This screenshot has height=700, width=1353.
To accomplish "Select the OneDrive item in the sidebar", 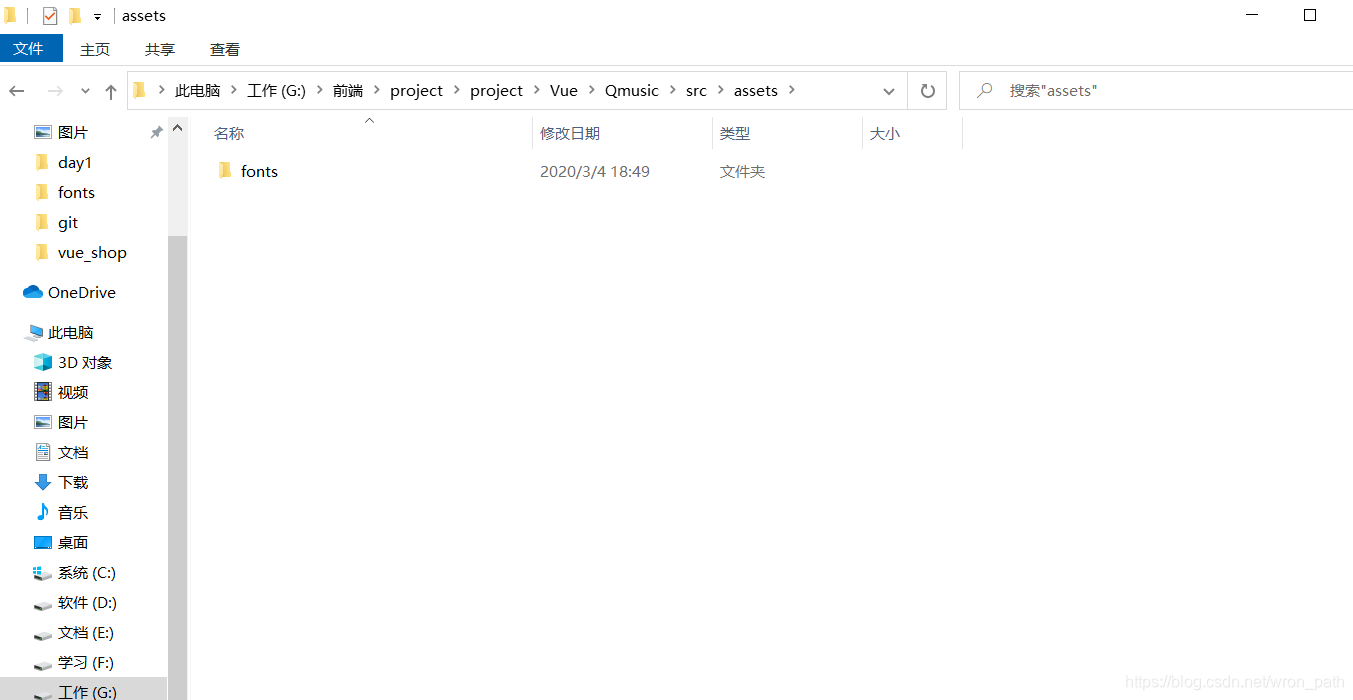I will click(80, 291).
